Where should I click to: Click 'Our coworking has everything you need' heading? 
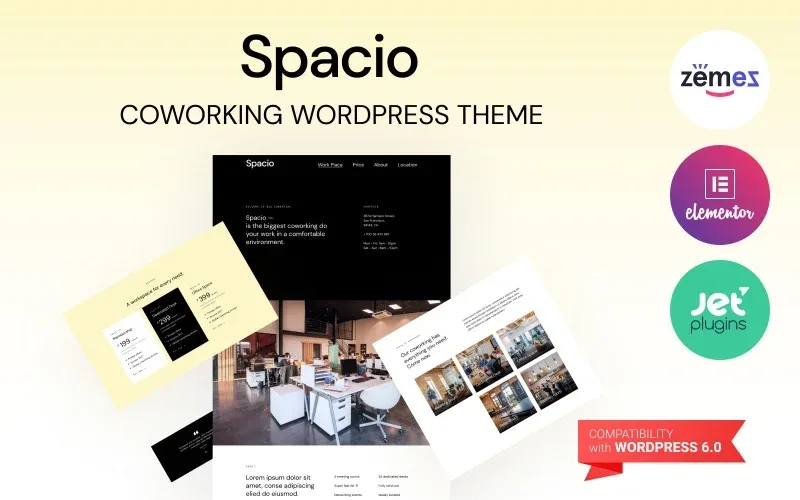[426, 352]
